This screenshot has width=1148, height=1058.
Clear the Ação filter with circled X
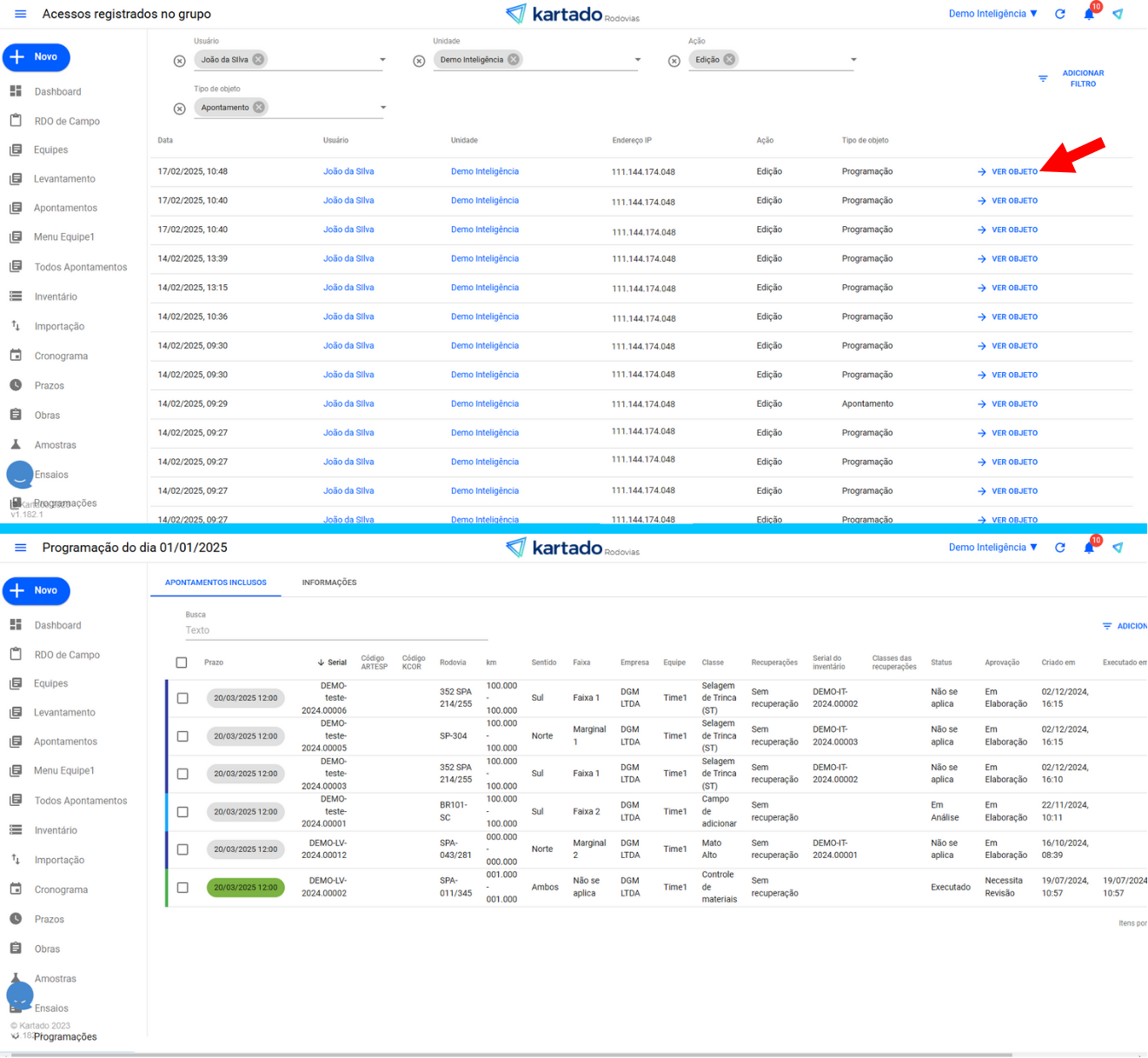click(674, 61)
